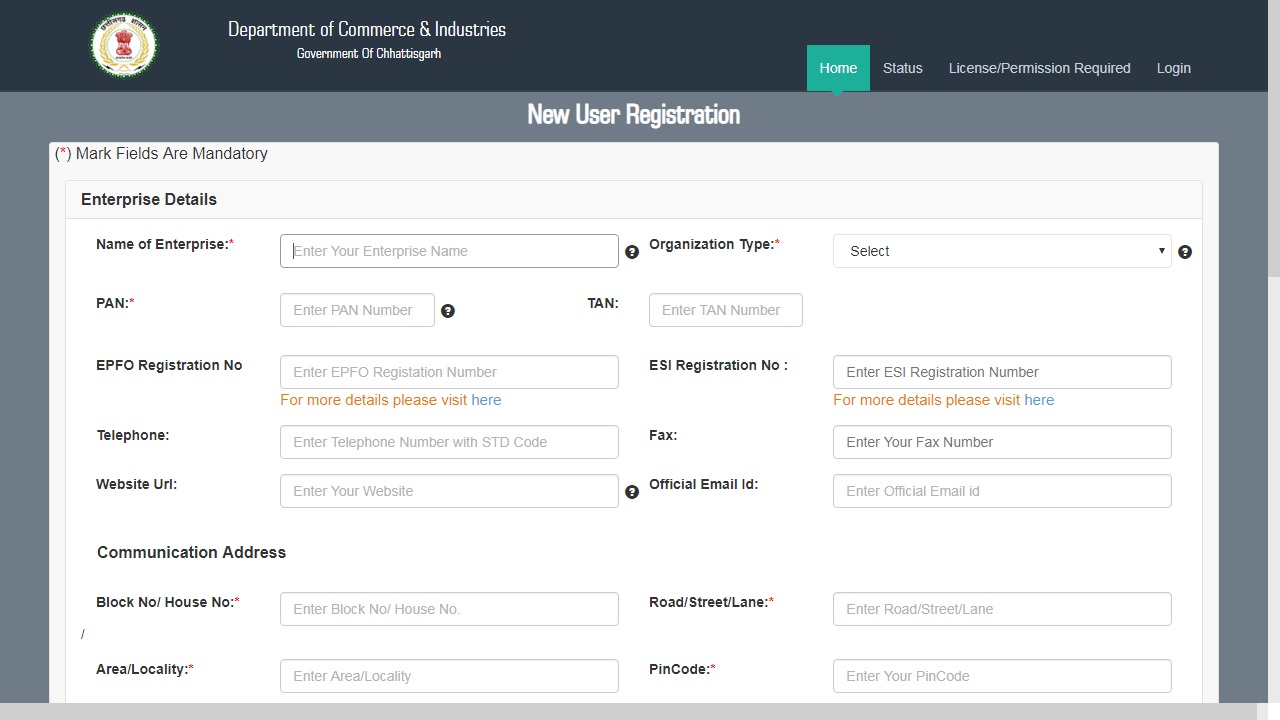This screenshot has width=1280, height=720.
Task: Click 'here' link under ESI Registration field
Action: (x=1039, y=400)
